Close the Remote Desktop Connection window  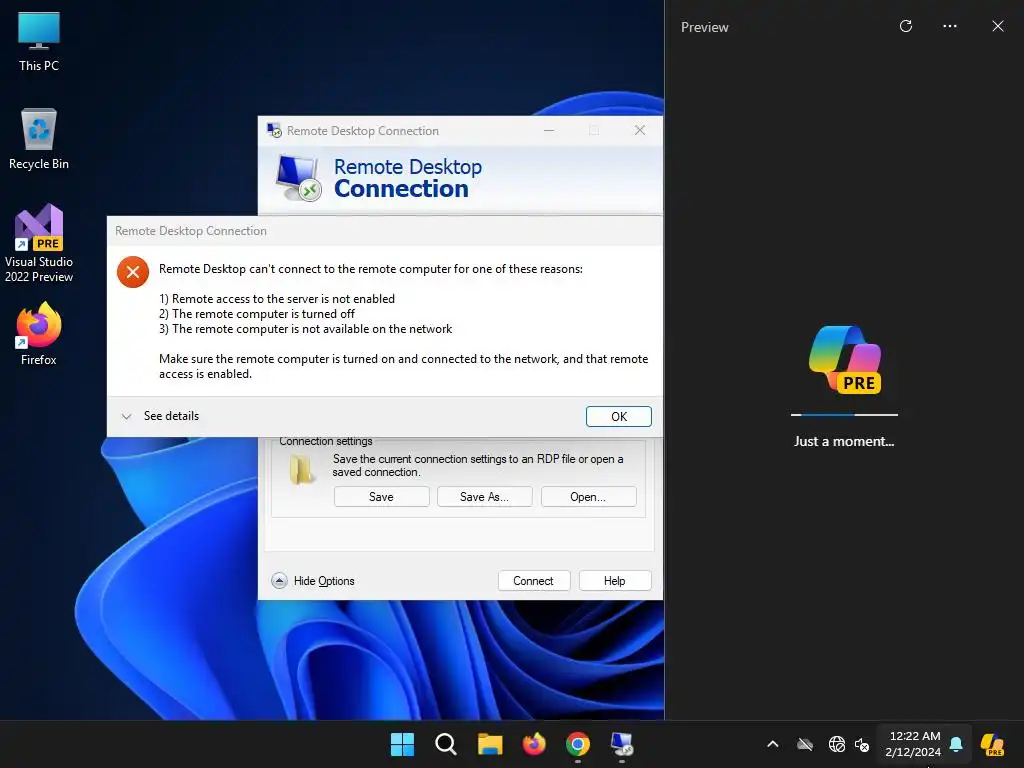pos(640,131)
